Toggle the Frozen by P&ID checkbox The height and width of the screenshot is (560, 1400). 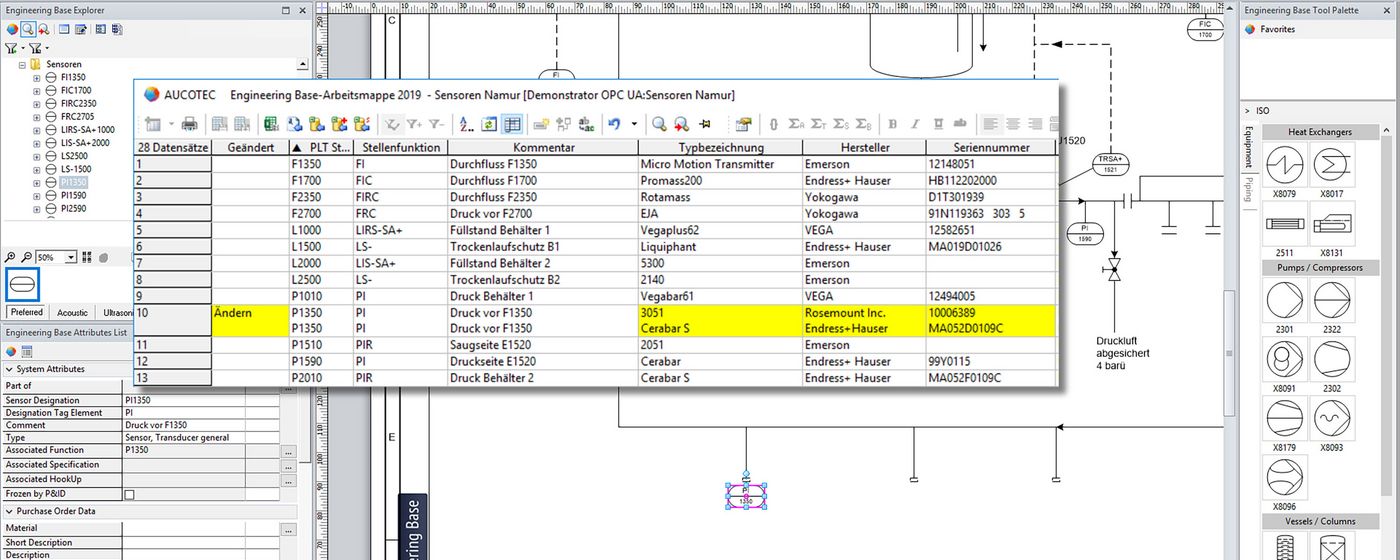pos(129,494)
